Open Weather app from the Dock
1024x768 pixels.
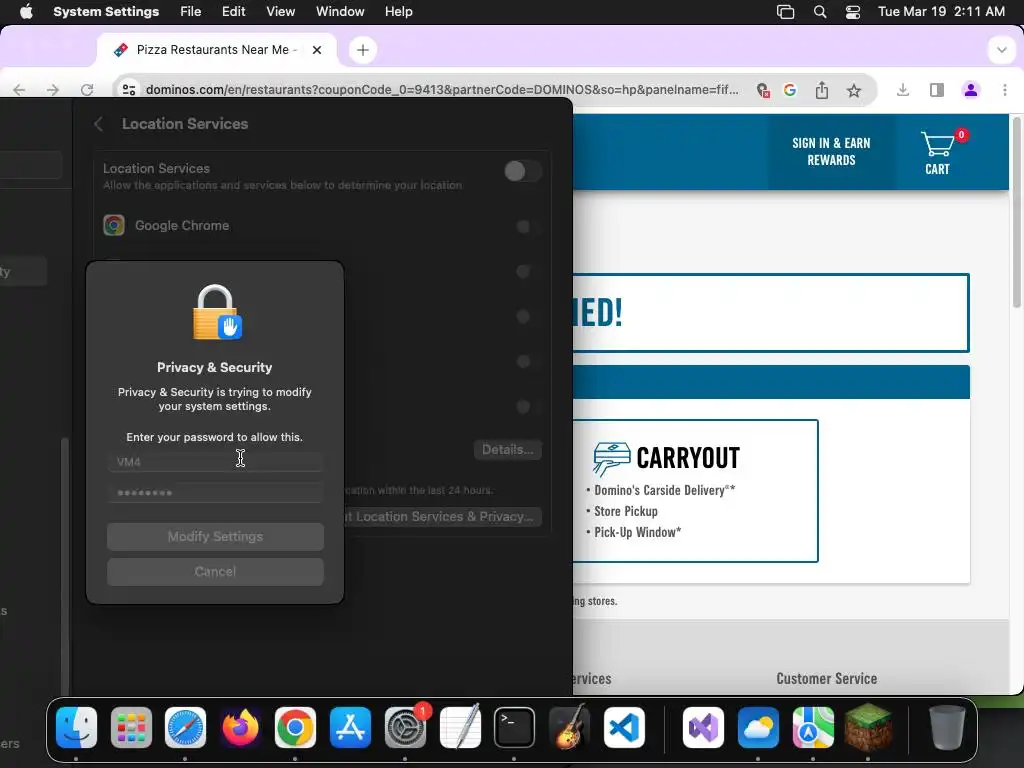758,728
